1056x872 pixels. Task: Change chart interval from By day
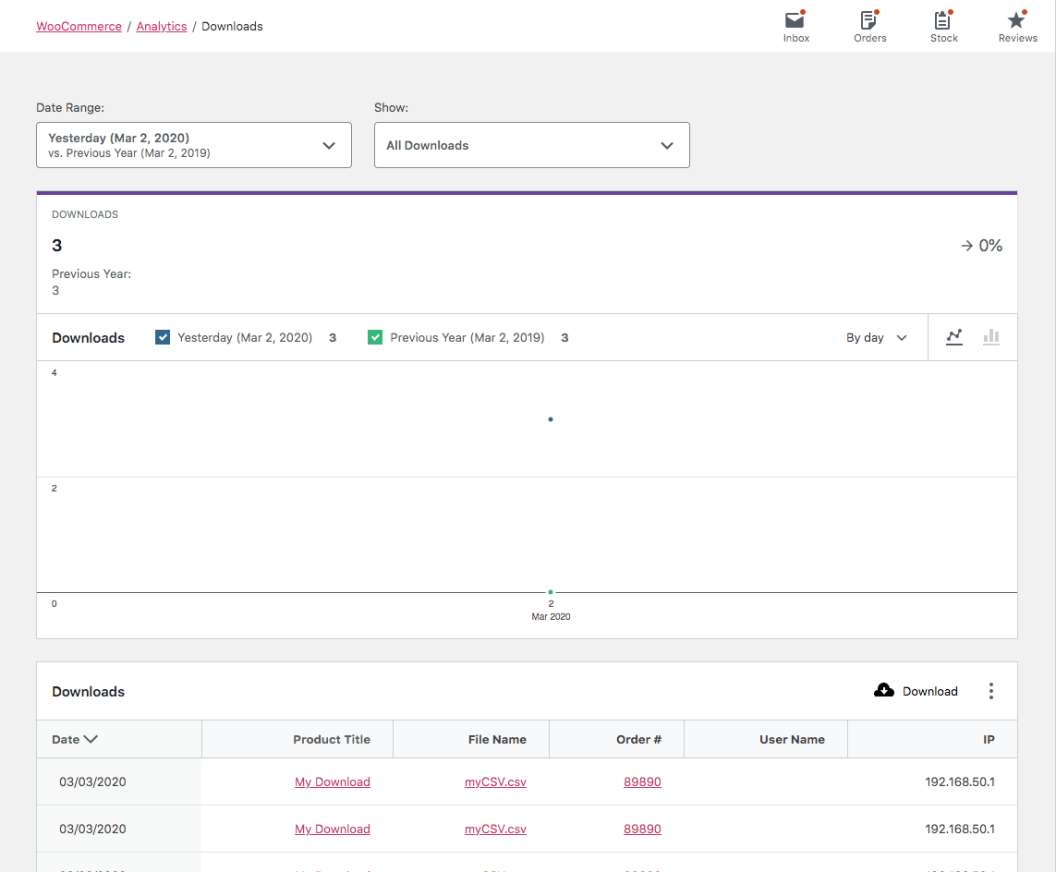[875, 337]
